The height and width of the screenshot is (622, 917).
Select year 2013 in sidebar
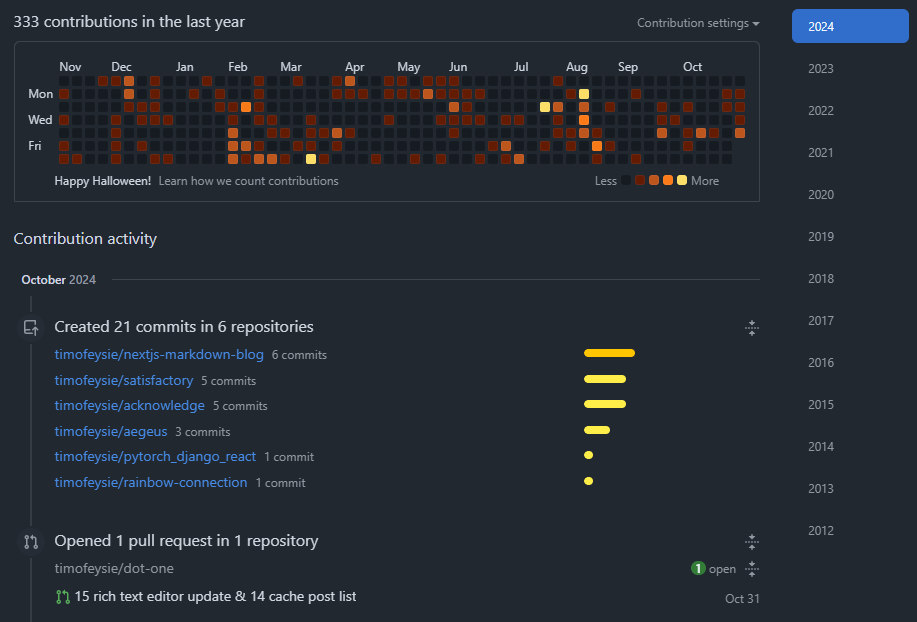click(821, 489)
